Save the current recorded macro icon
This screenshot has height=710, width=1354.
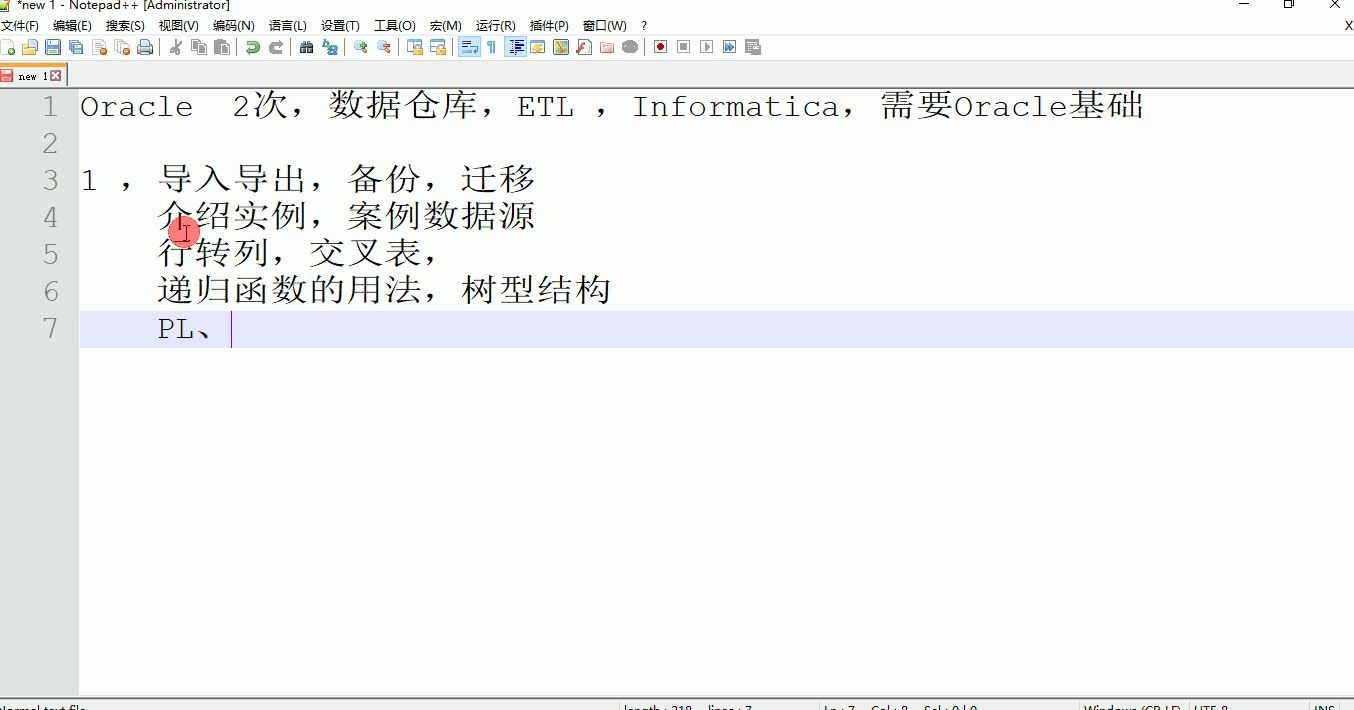(x=753, y=47)
